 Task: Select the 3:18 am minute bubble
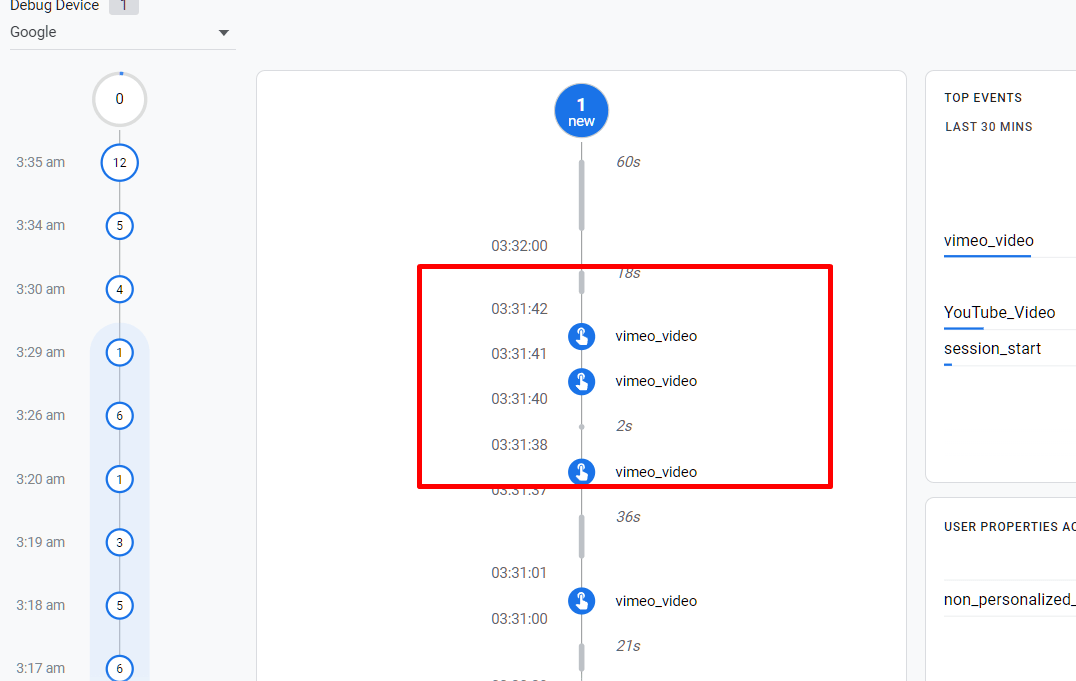tap(119, 605)
